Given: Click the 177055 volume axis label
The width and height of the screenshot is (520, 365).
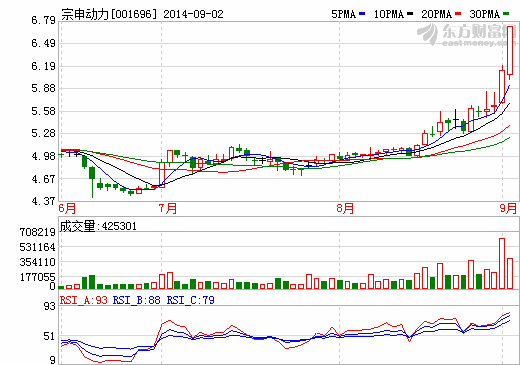Looking at the screenshot, I should 37,277.
